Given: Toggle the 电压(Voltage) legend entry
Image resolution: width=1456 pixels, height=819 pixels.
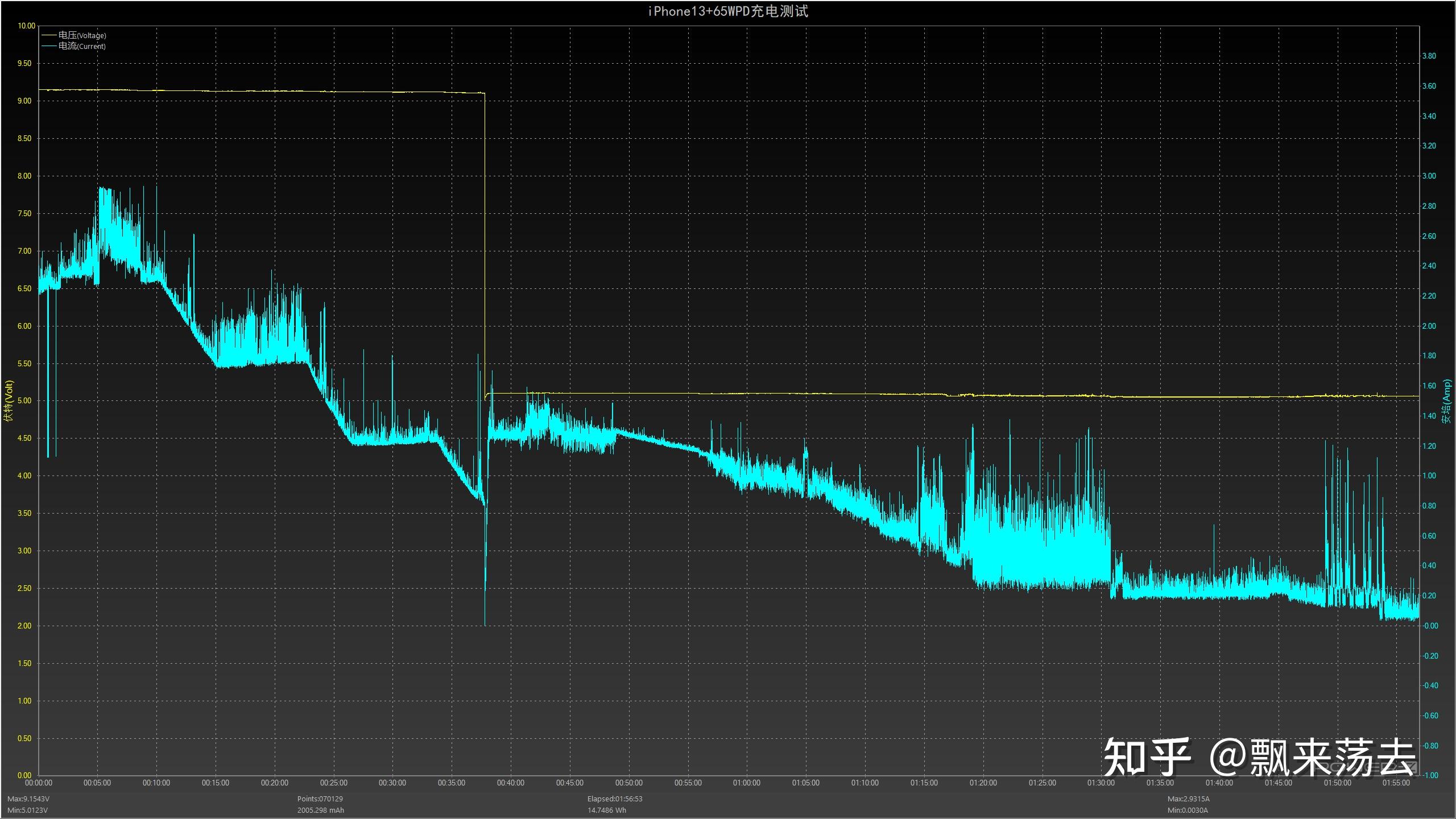Looking at the screenshot, I should point(82,35).
